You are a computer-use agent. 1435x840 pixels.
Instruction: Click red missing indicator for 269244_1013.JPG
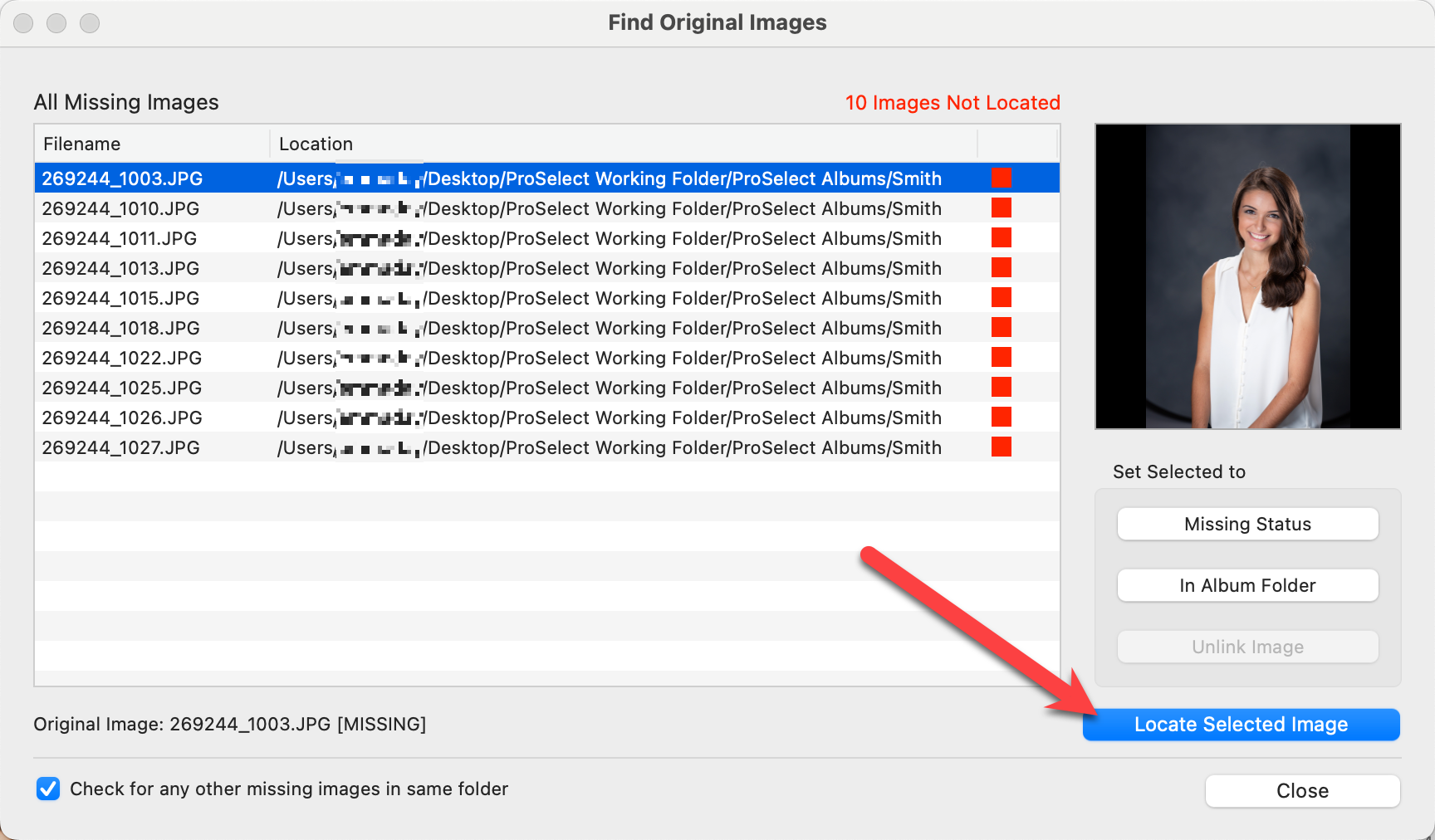1002,267
